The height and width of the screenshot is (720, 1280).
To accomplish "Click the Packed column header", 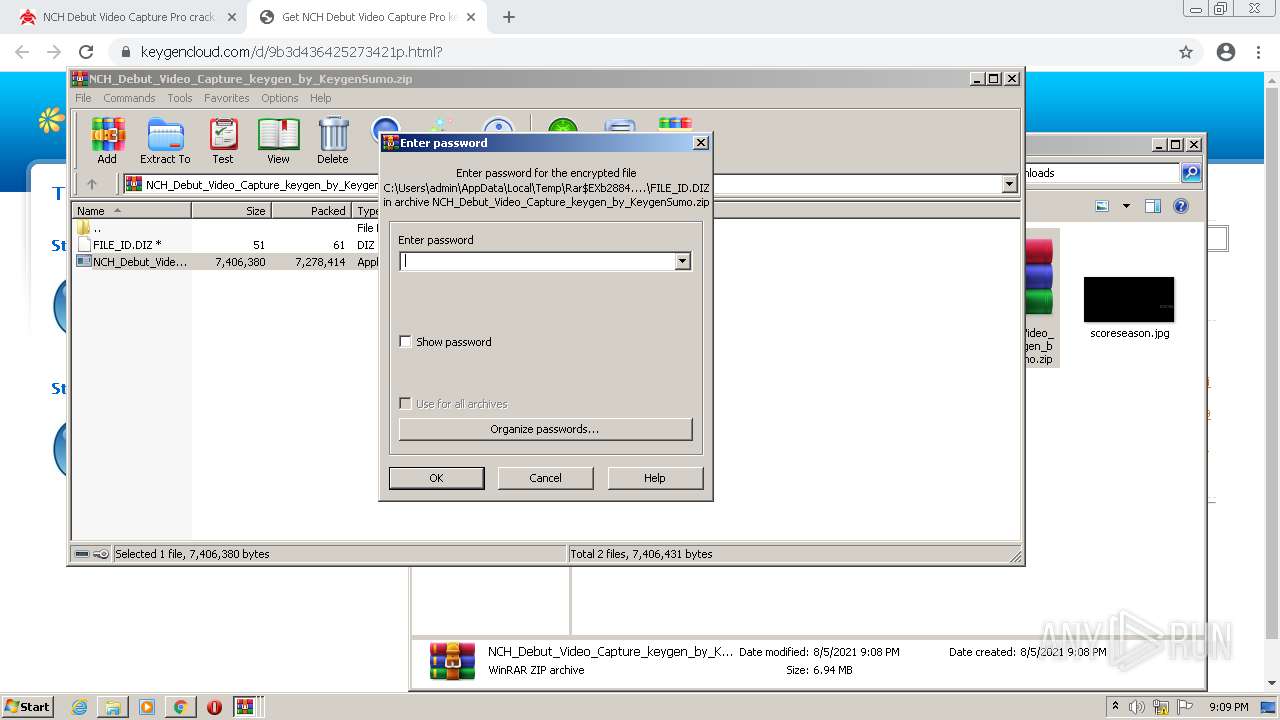I will pyautogui.click(x=311, y=210).
